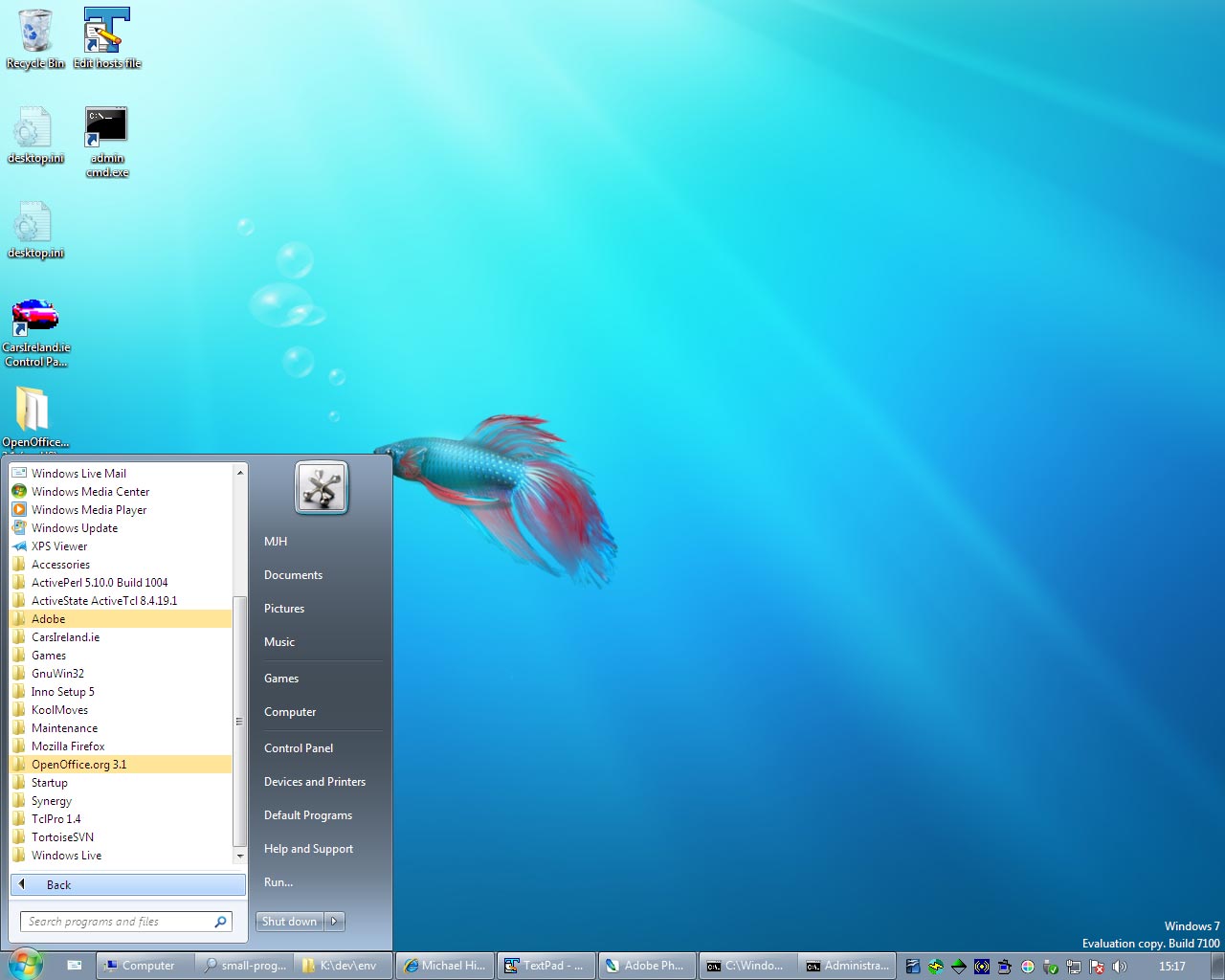Select the OpenOffice folder on the desktop
The image size is (1225, 980).
point(34,416)
